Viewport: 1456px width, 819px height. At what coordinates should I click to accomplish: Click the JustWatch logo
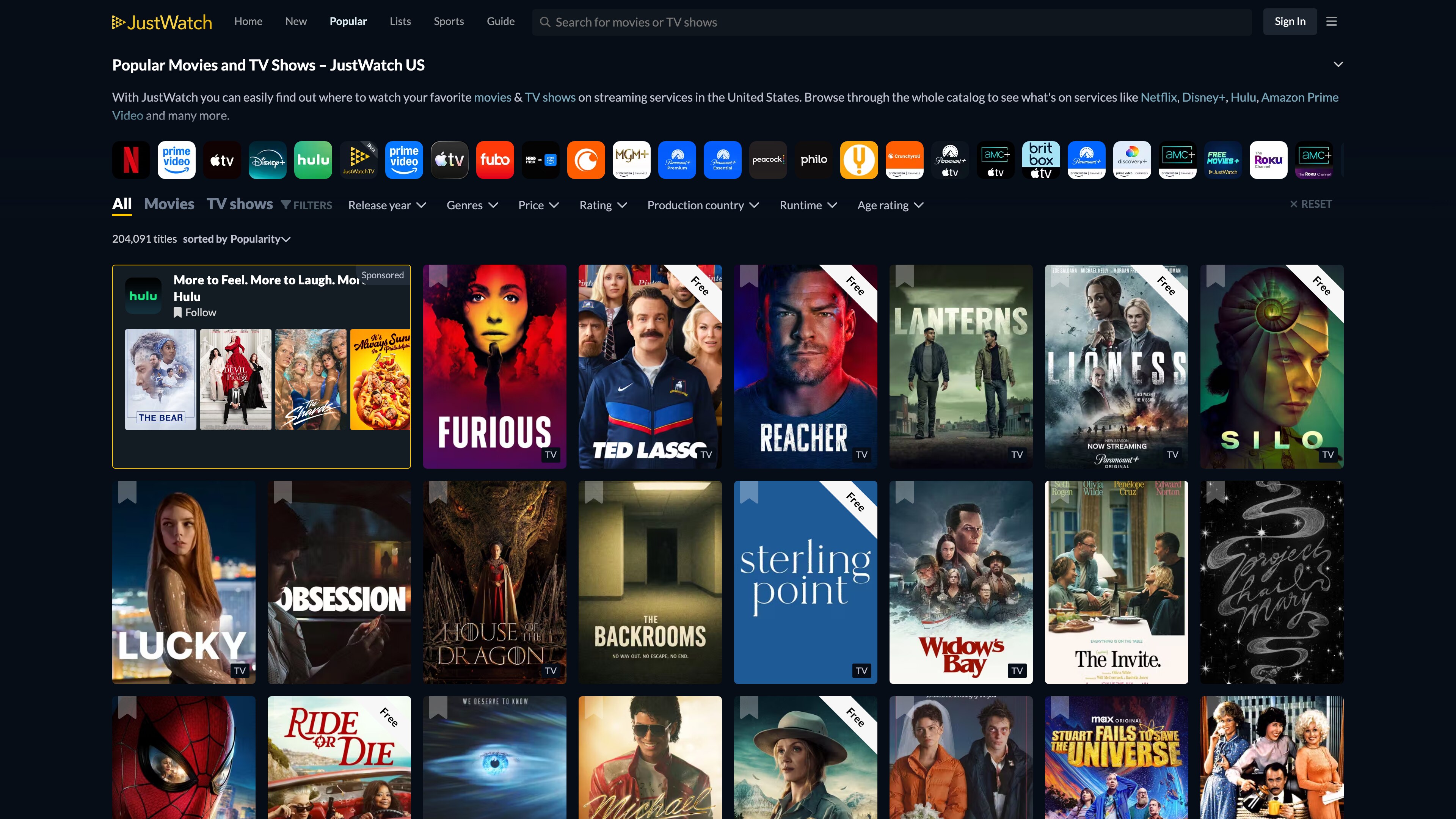pos(162,22)
